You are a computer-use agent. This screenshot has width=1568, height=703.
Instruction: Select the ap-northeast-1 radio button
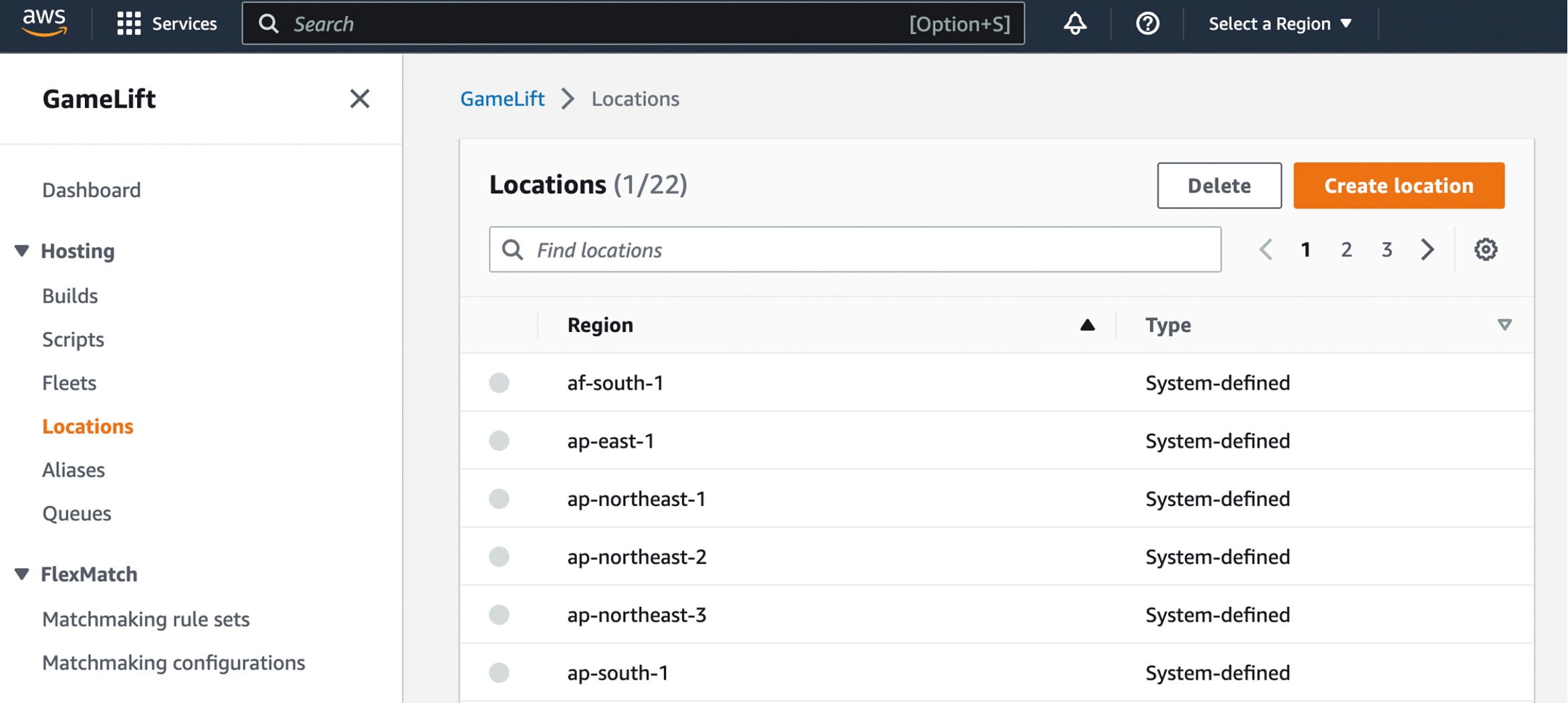coord(499,499)
